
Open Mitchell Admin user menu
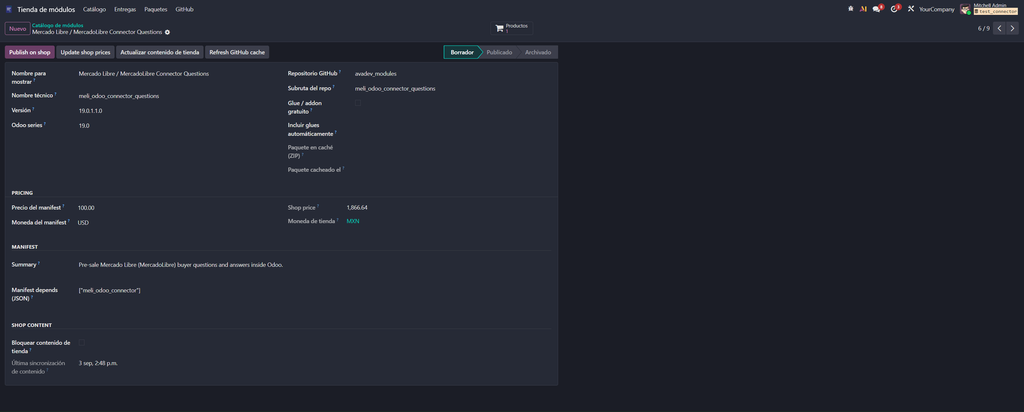(x=989, y=9)
